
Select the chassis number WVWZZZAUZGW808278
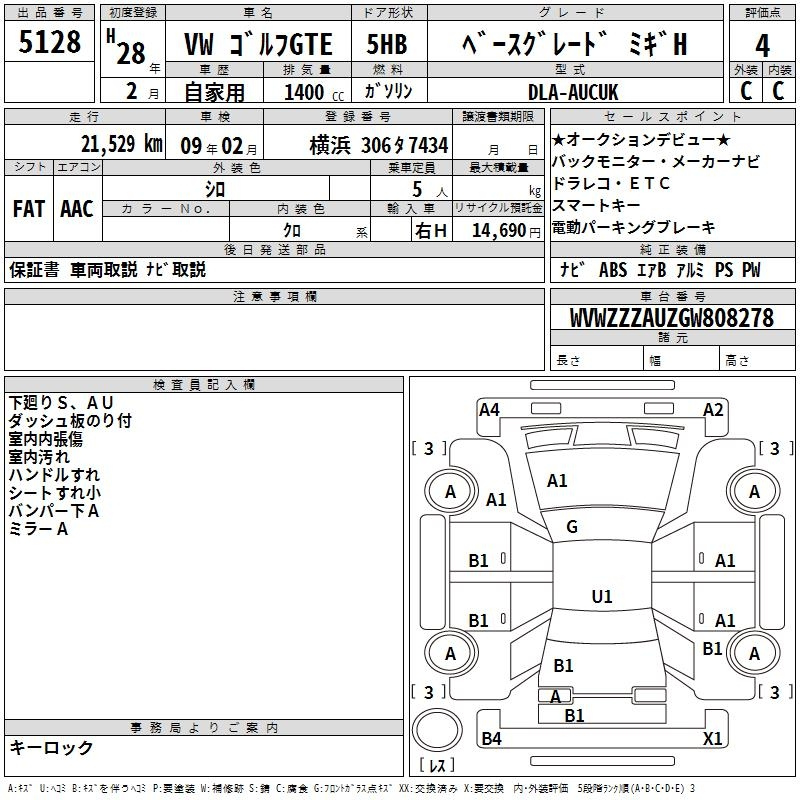tap(672, 318)
